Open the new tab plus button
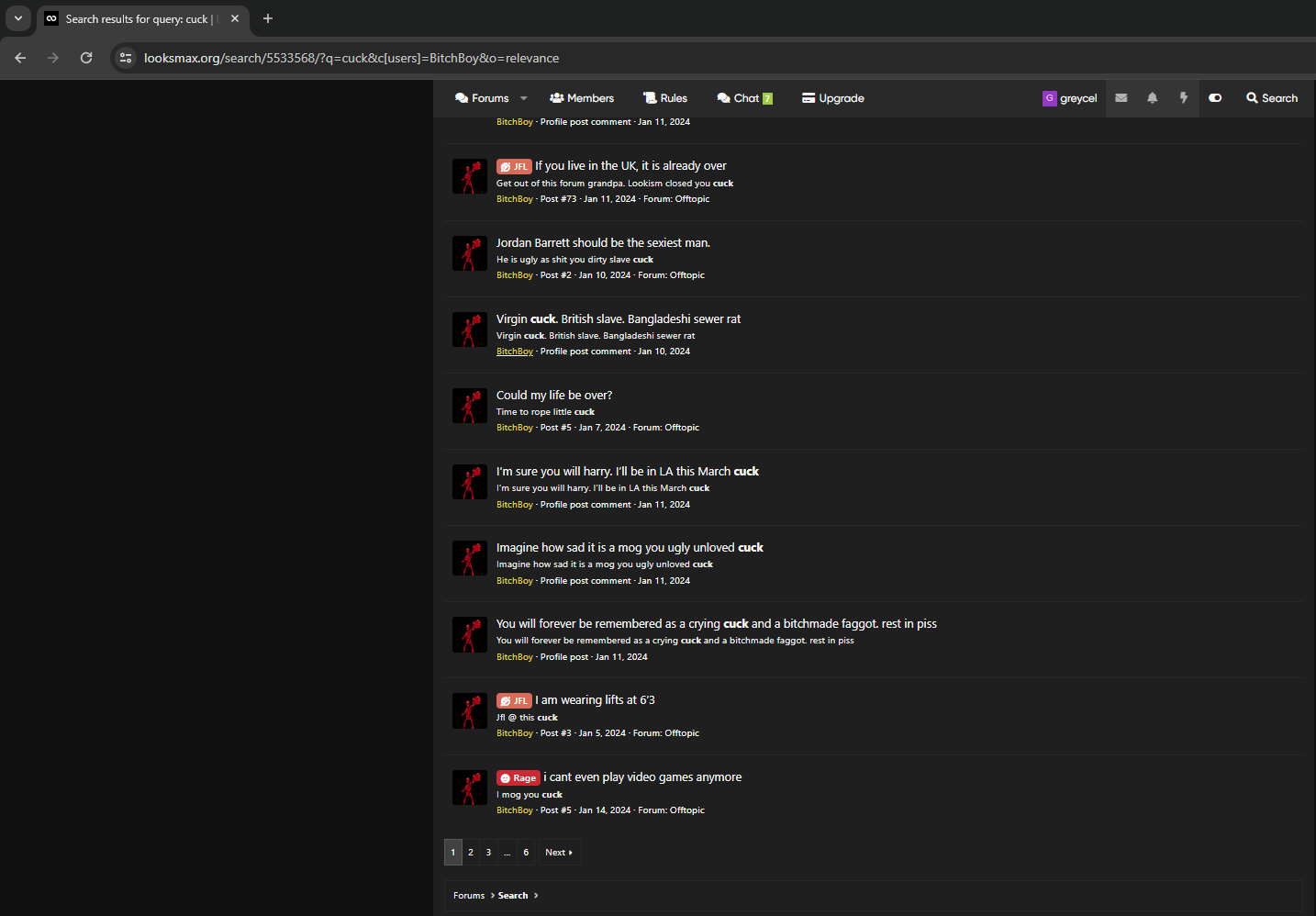 coord(268,18)
